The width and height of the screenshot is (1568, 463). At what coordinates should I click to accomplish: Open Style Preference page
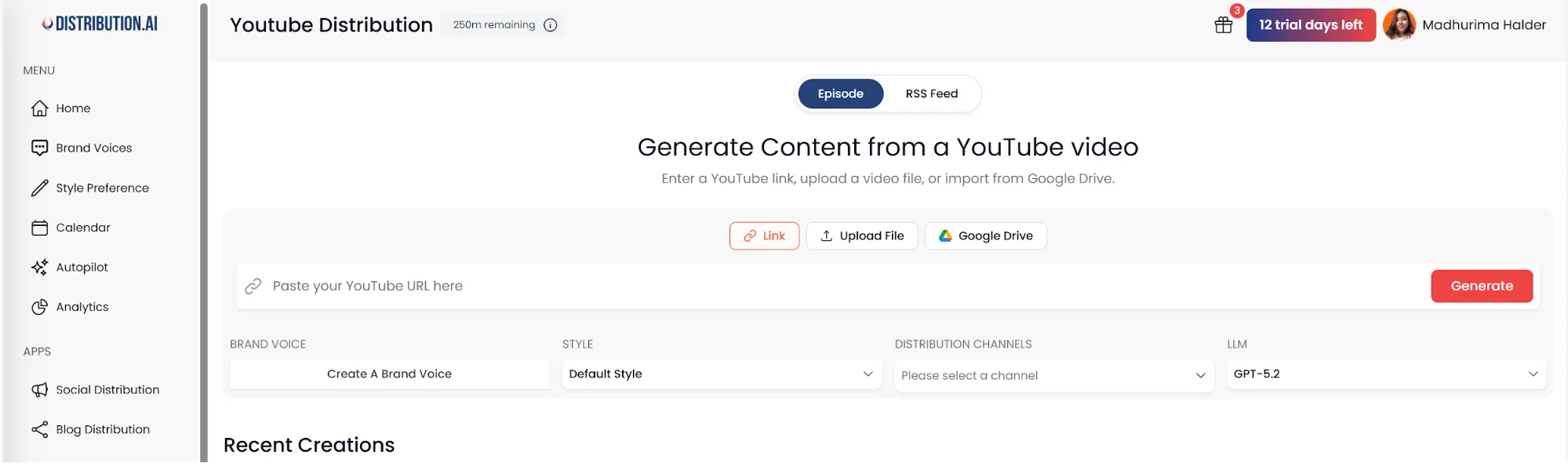(x=102, y=188)
